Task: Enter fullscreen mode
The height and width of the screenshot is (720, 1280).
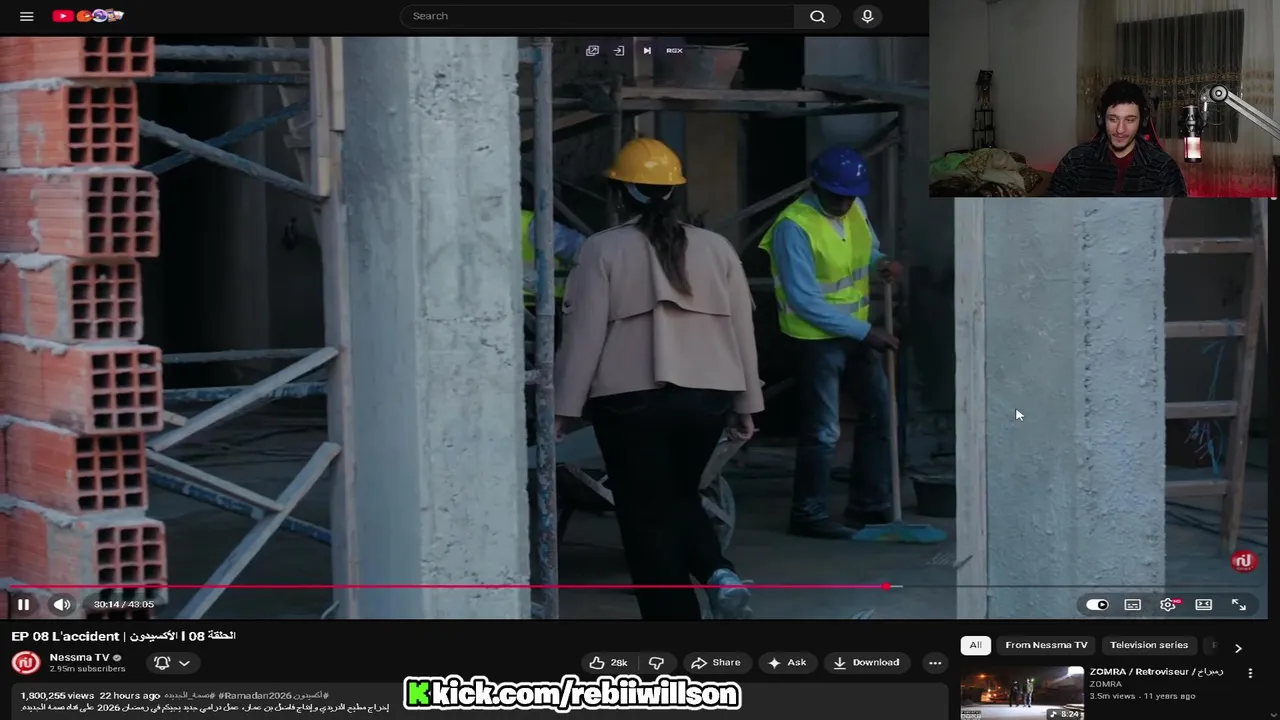Action: coord(1239,604)
